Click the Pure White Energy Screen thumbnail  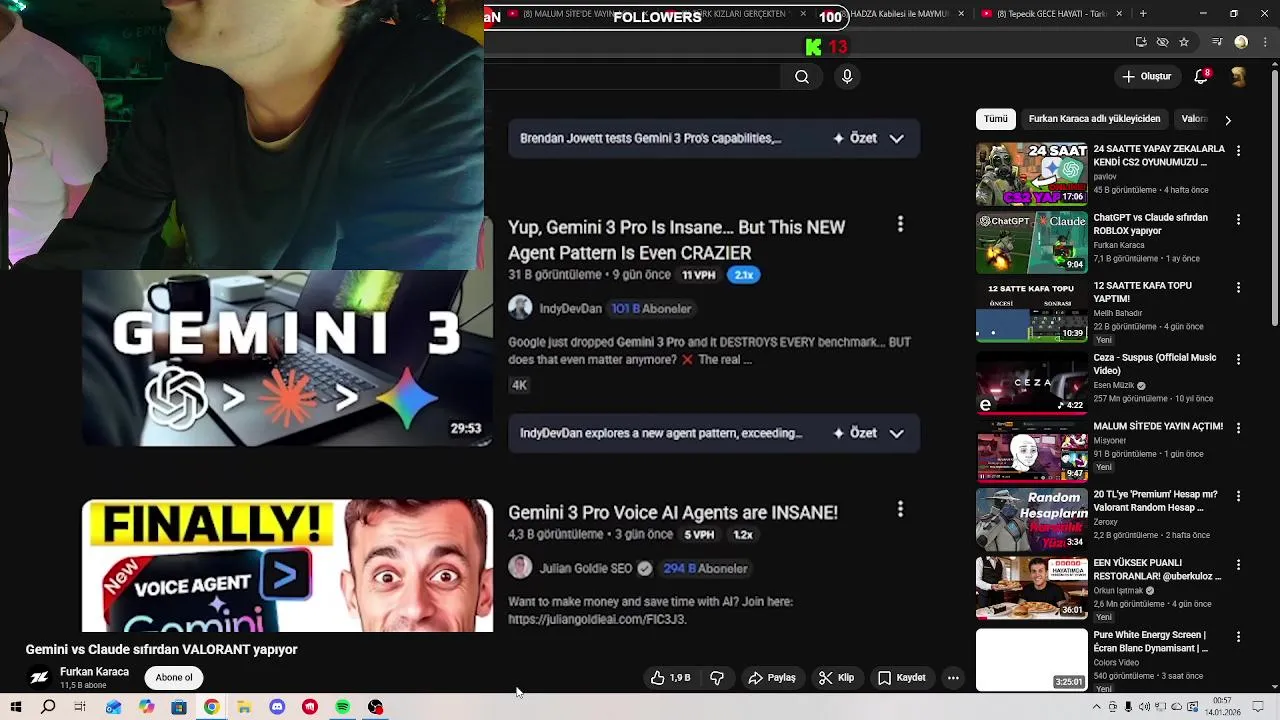pos(1031,660)
